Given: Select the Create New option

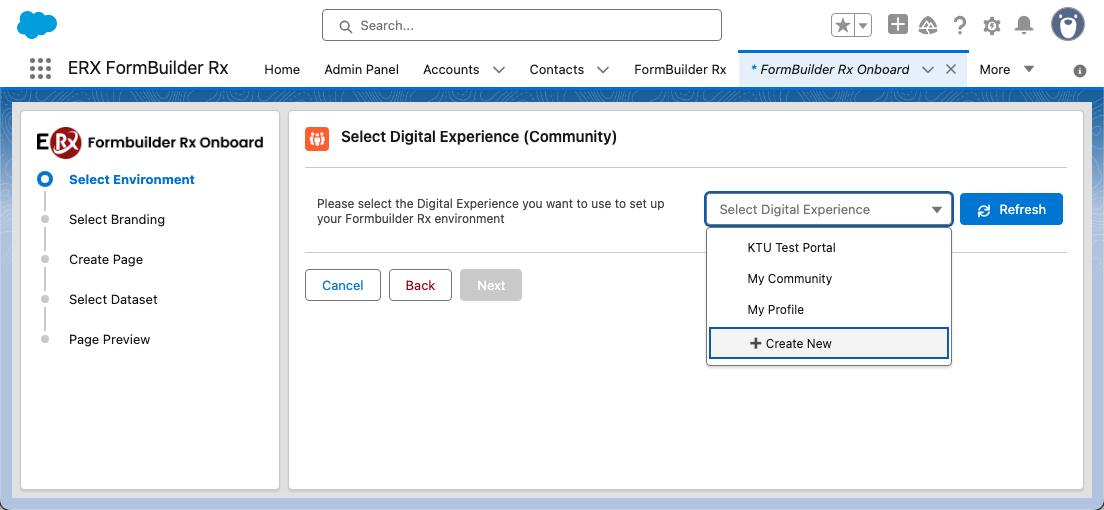Looking at the screenshot, I should point(829,343).
